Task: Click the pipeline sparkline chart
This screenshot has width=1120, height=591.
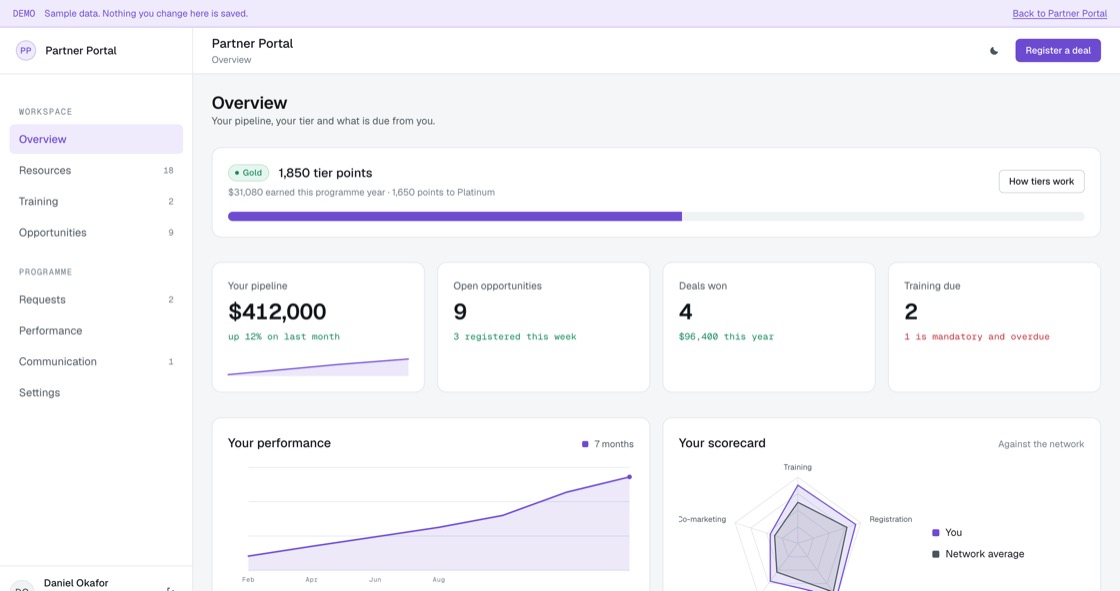Action: [318, 367]
